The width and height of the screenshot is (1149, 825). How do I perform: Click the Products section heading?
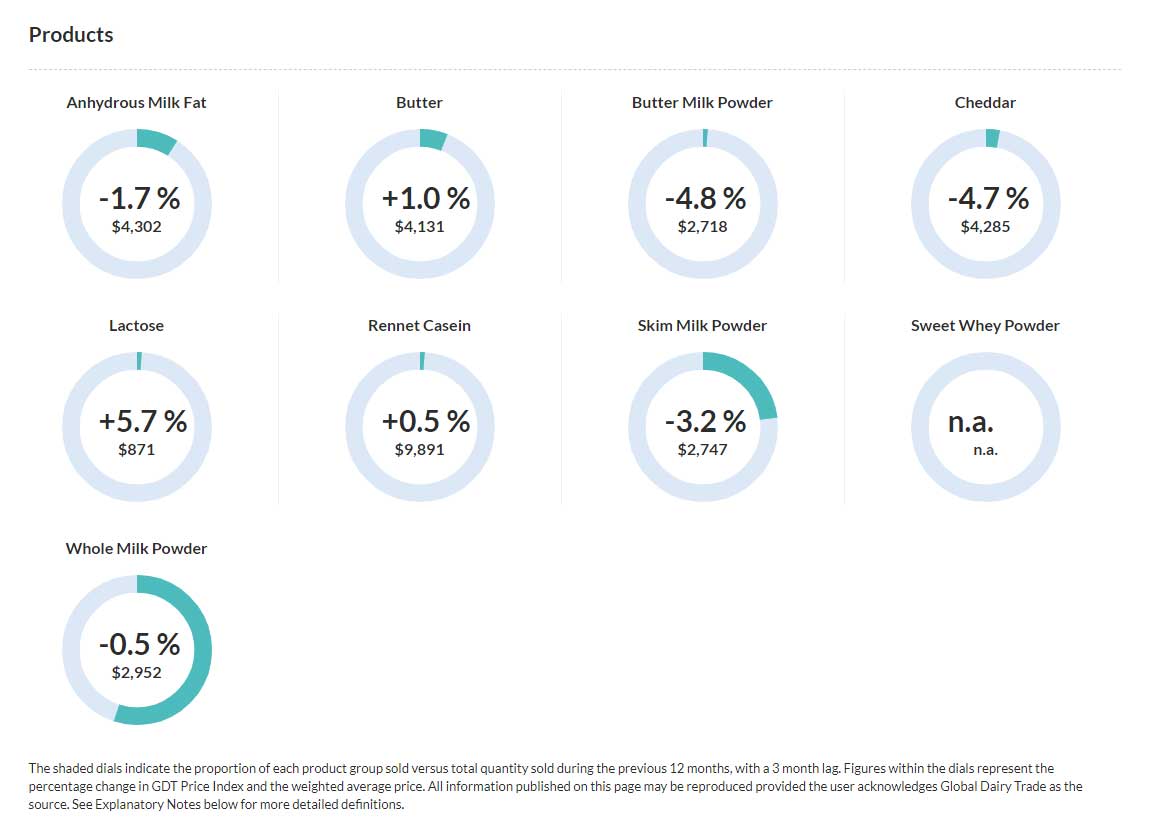click(71, 35)
